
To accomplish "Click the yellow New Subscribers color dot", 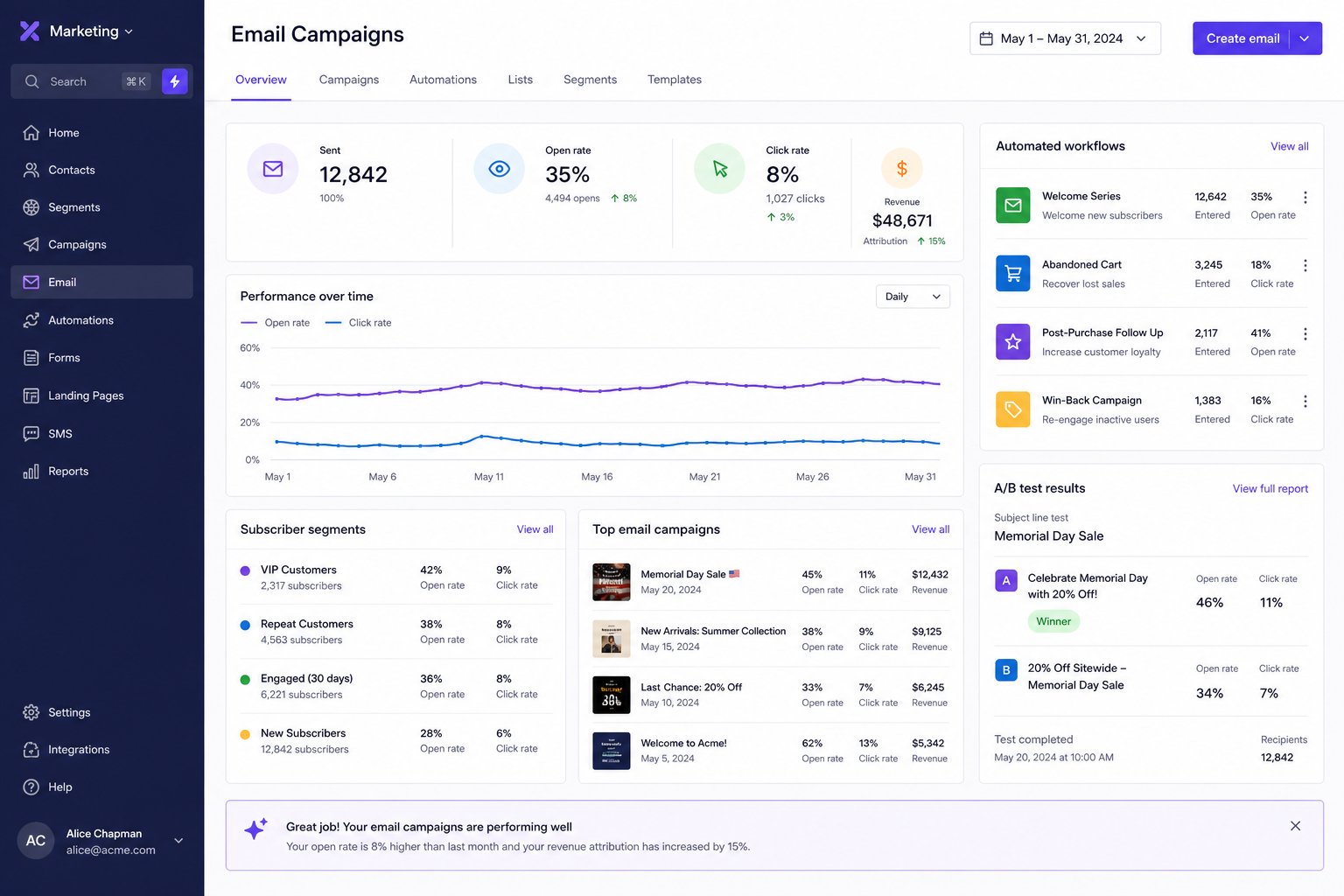I will pos(245,734).
